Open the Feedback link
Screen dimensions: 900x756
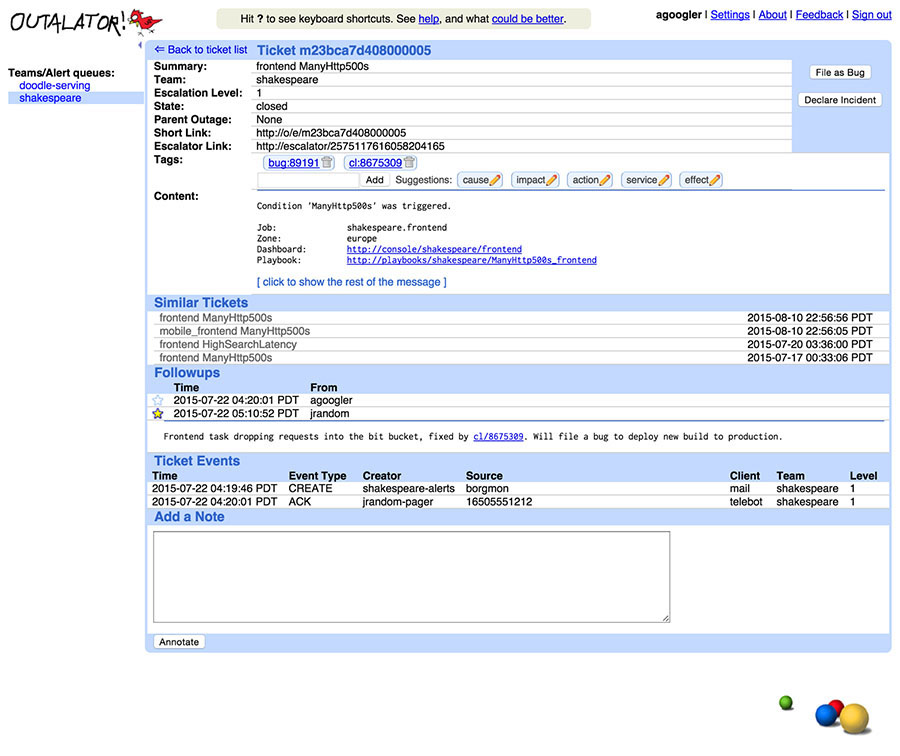coord(819,15)
